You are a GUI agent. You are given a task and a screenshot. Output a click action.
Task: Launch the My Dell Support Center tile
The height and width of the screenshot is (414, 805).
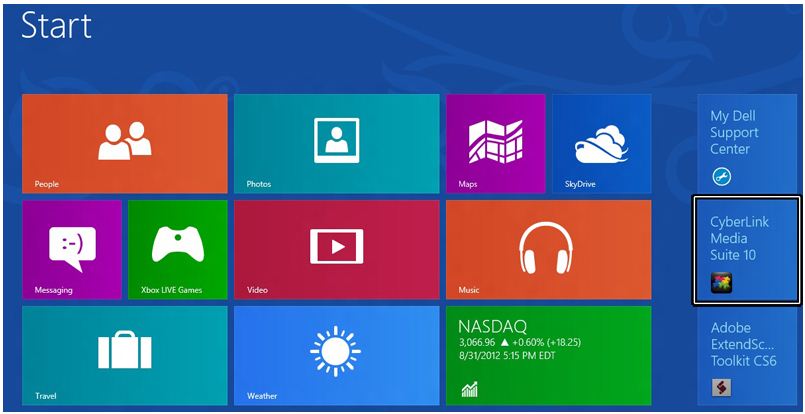coord(748,143)
